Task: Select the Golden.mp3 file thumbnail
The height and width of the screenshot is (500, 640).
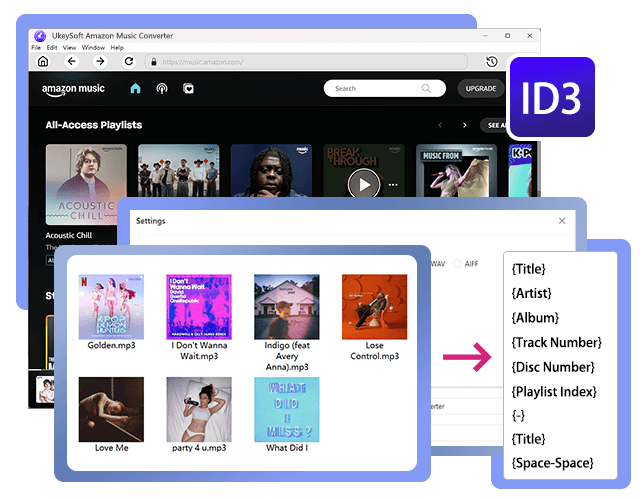Action: [111, 307]
